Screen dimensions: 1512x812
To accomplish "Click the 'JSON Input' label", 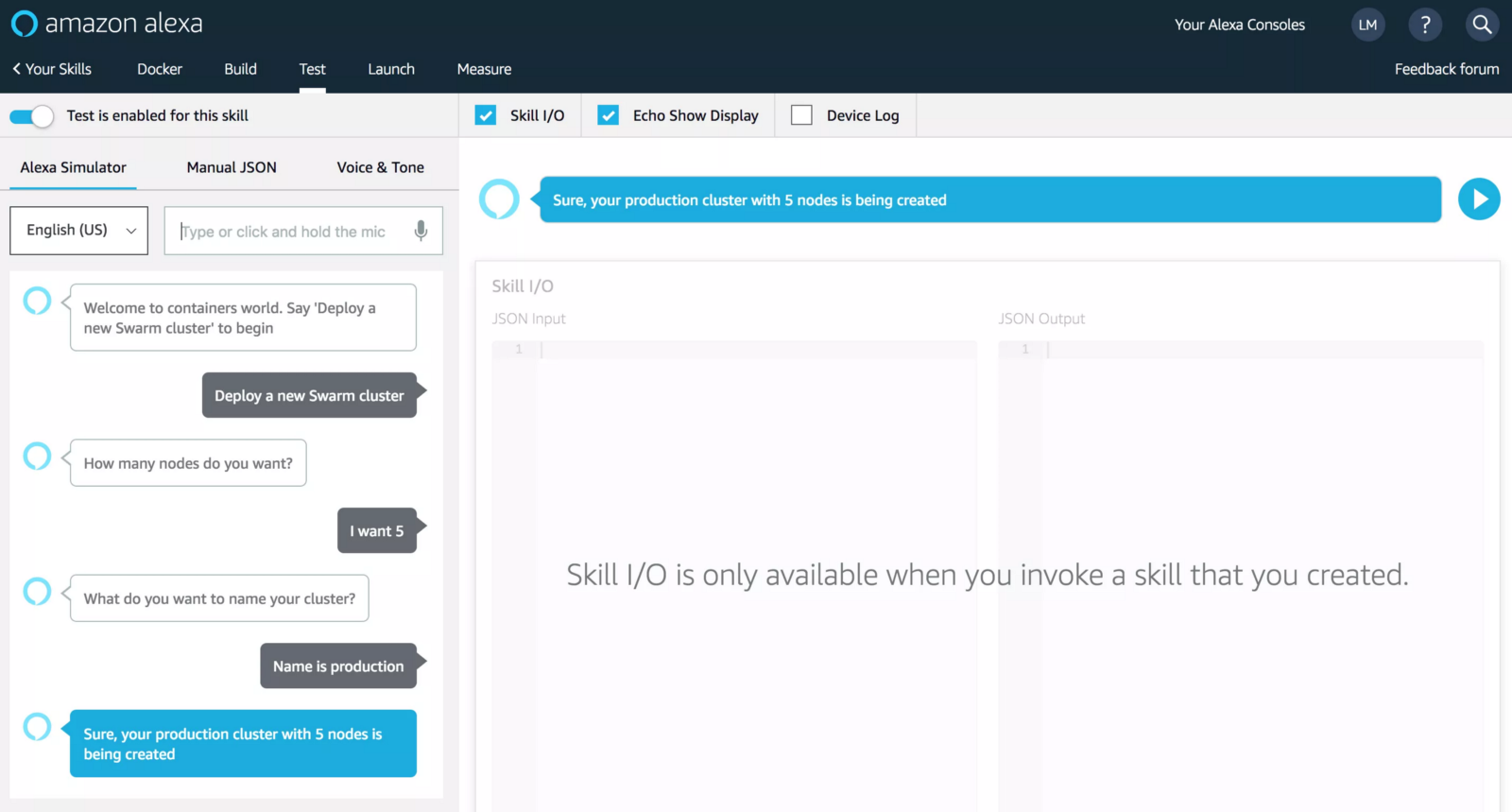I will [529, 319].
